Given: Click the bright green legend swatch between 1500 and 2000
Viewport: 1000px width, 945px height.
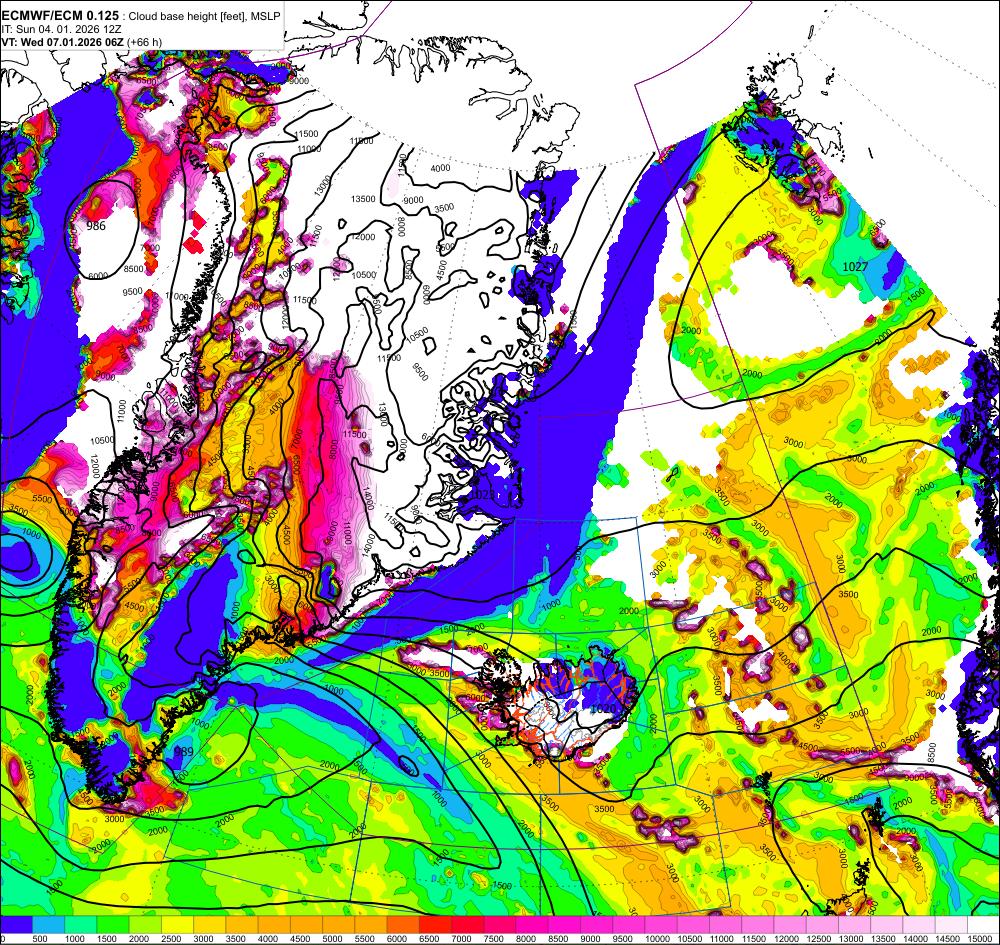Looking at the screenshot, I should [x=113, y=924].
